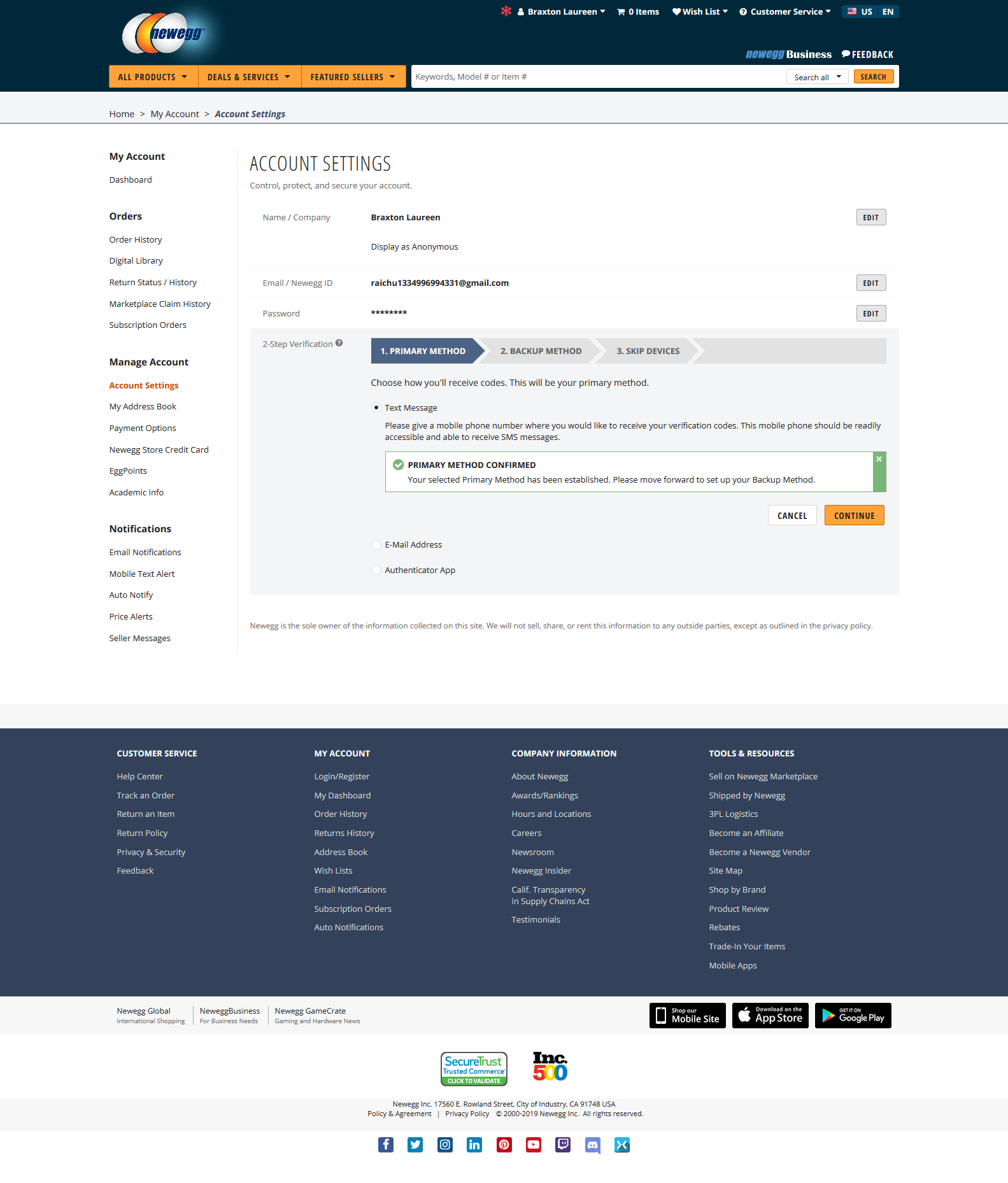The height and width of the screenshot is (1183, 1008).
Task: Open Help Center in the footer
Action: click(x=139, y=777)
